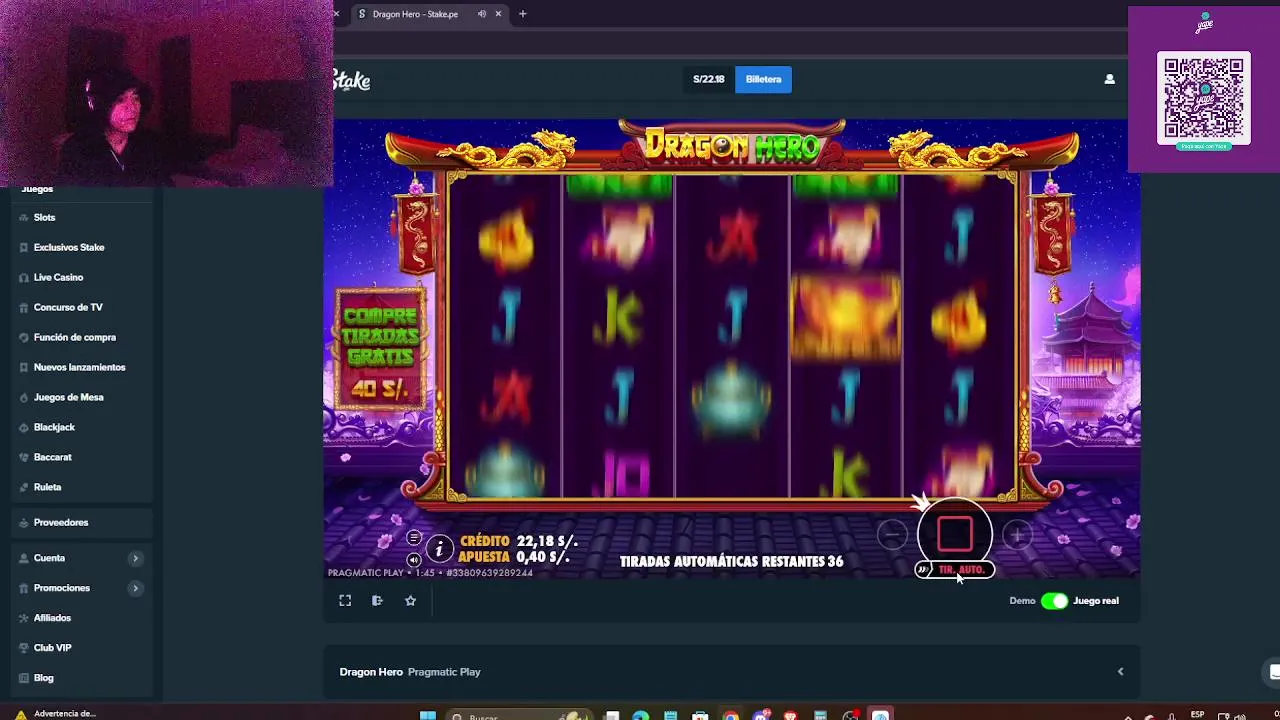Click the Yape QR code image
The height and width of the screenshot is (720, 1280).
coord(1204,98)
